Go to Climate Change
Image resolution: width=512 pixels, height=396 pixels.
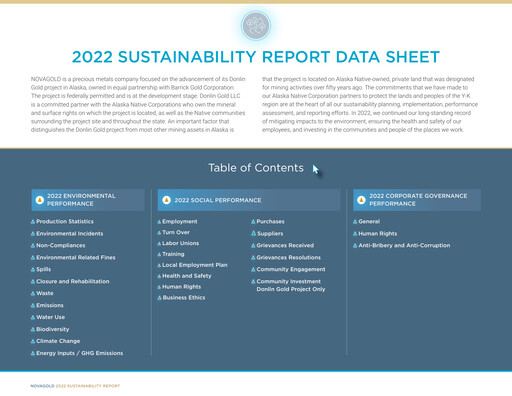58,341
